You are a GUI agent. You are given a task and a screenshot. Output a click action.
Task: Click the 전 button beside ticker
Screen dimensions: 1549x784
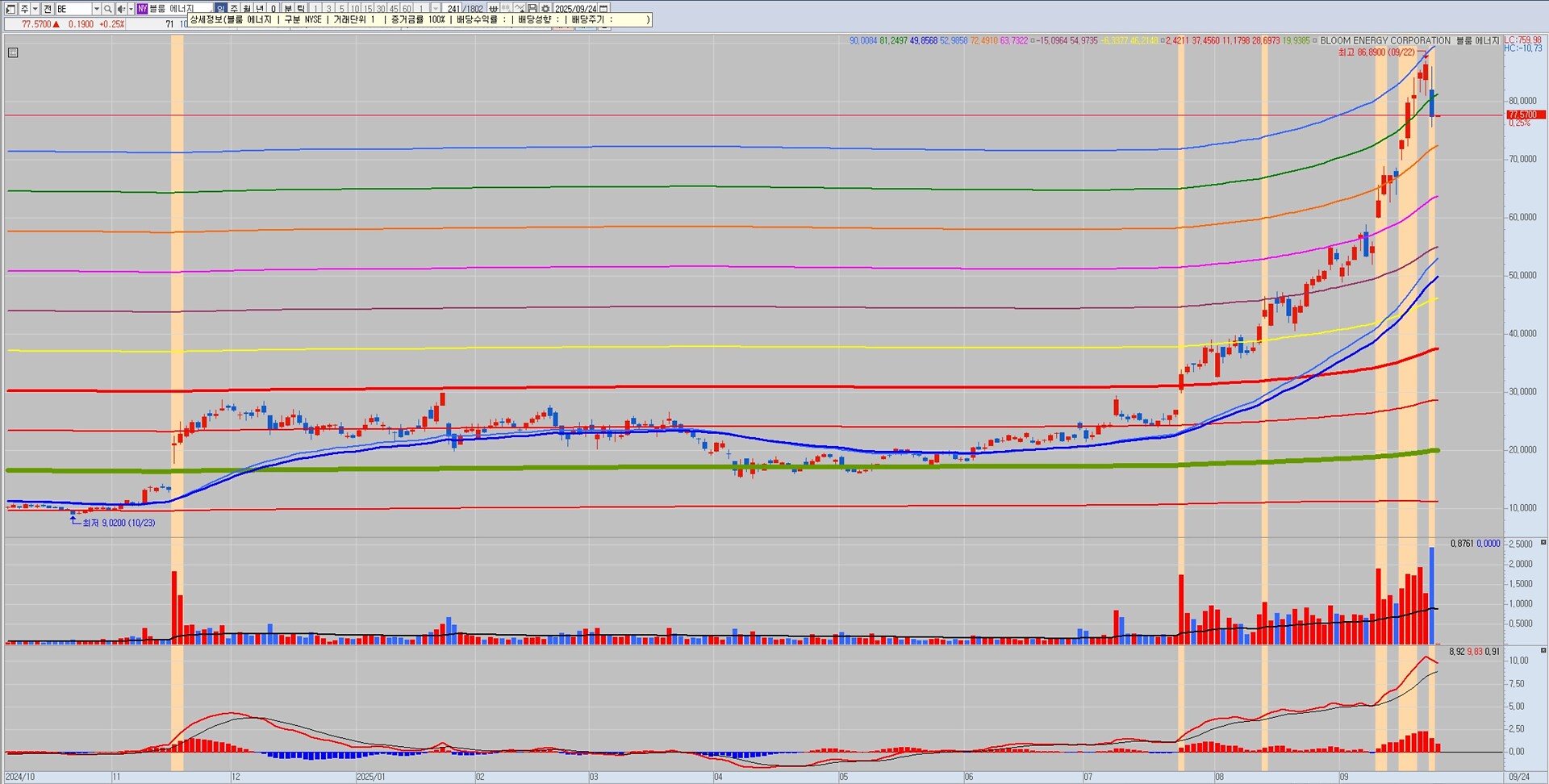(x=48, y=9)
